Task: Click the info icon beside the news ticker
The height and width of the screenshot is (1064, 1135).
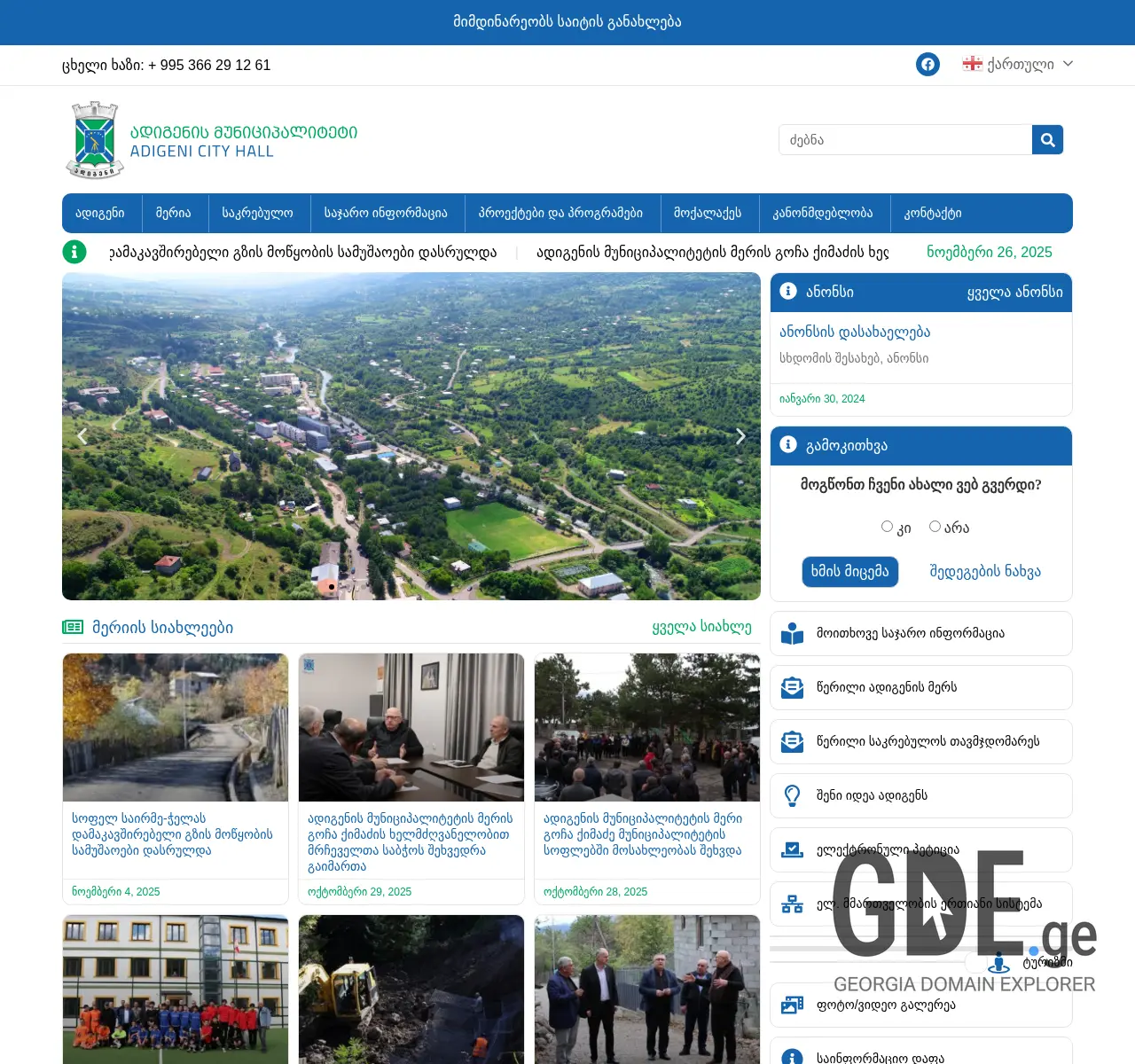Action: coord(74,252)
